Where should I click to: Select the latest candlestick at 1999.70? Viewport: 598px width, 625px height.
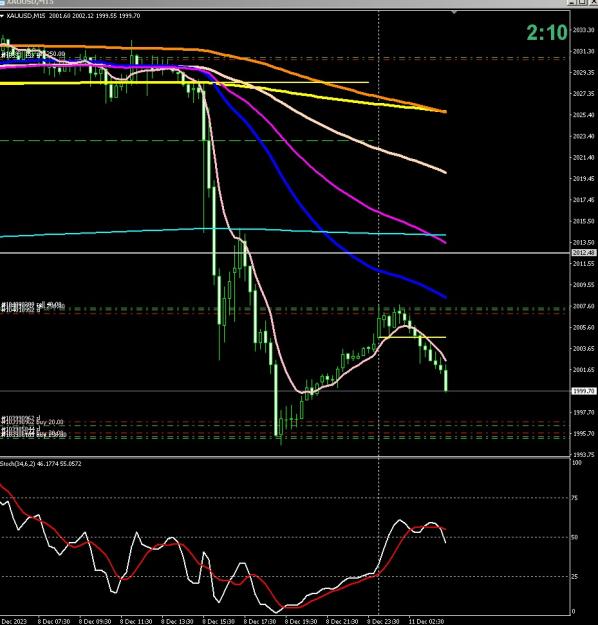tap(446, 380)
